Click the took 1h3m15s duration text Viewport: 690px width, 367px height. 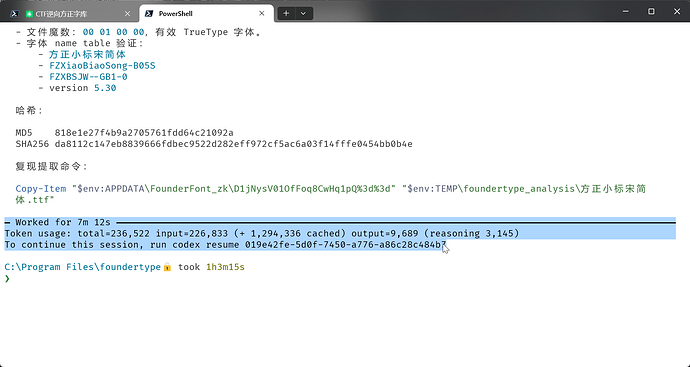pyautogui.click(x=211, y=267)
